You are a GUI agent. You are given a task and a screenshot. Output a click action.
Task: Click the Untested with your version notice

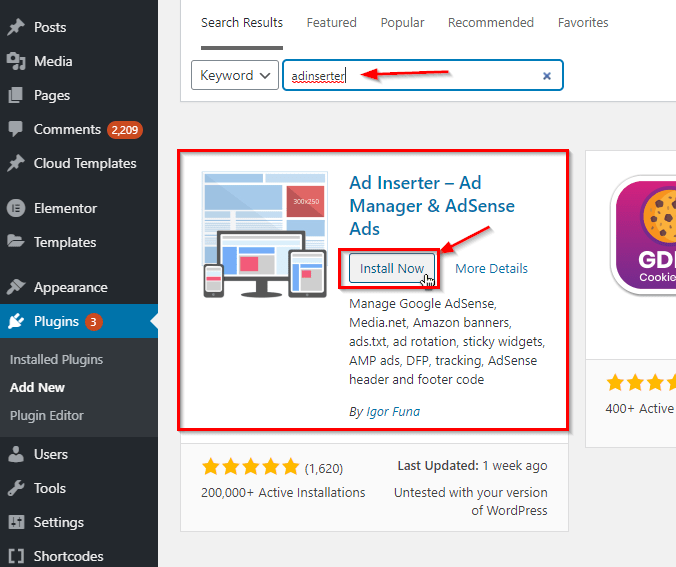[470, 501]
